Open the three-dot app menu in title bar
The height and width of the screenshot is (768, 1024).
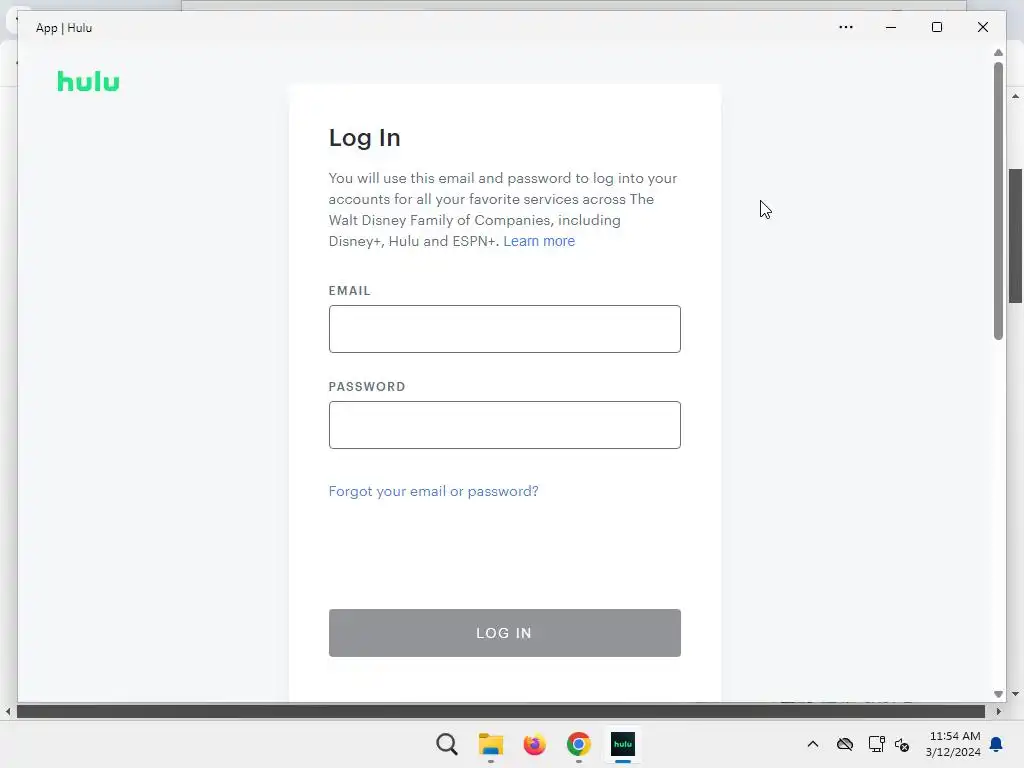tap(846, 27)
